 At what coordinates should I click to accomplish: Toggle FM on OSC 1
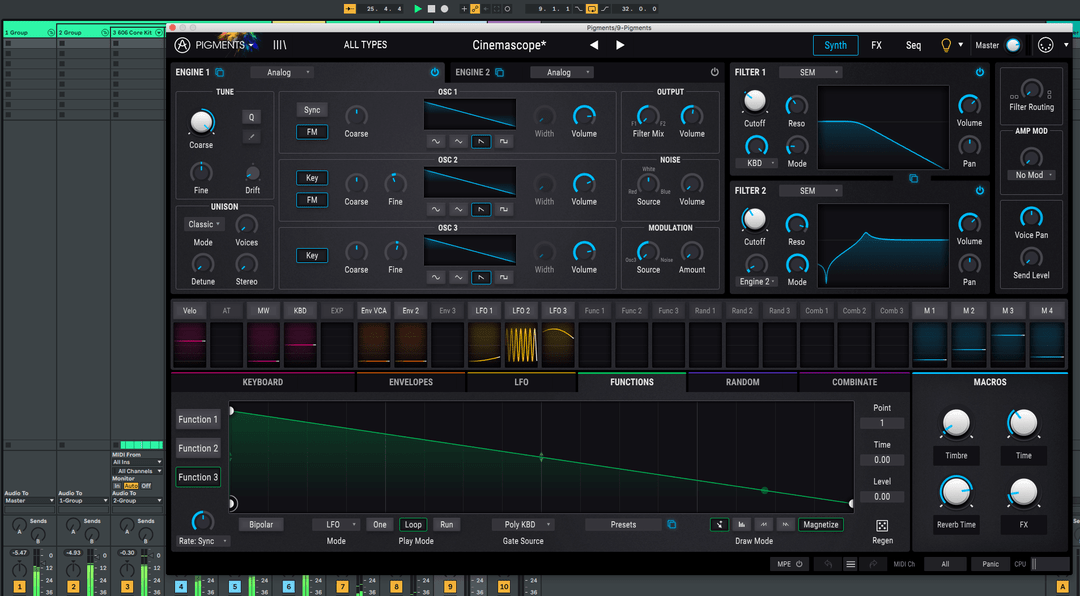coord(312,132)
